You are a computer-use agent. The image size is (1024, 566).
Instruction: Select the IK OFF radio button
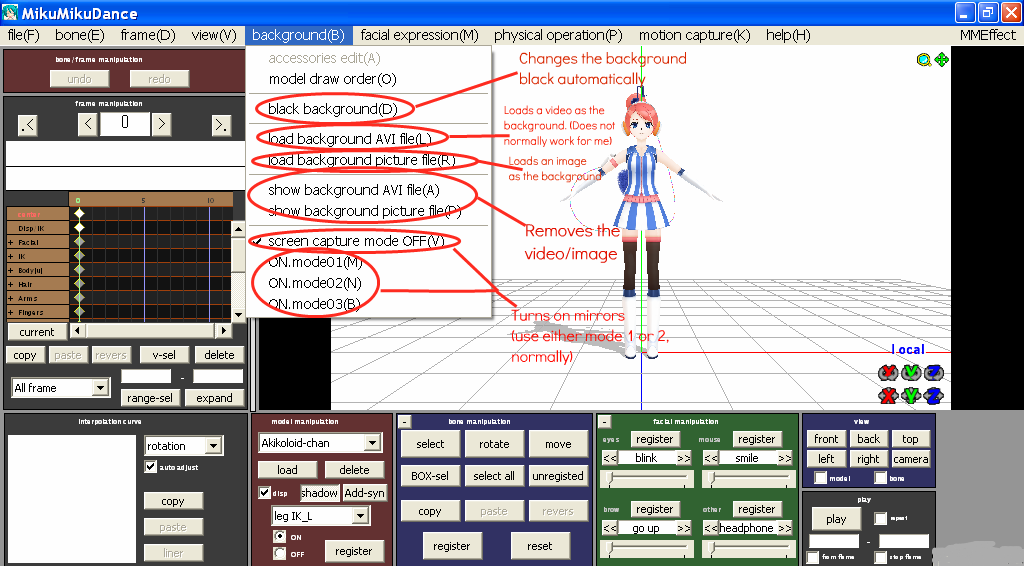[280, 554]
